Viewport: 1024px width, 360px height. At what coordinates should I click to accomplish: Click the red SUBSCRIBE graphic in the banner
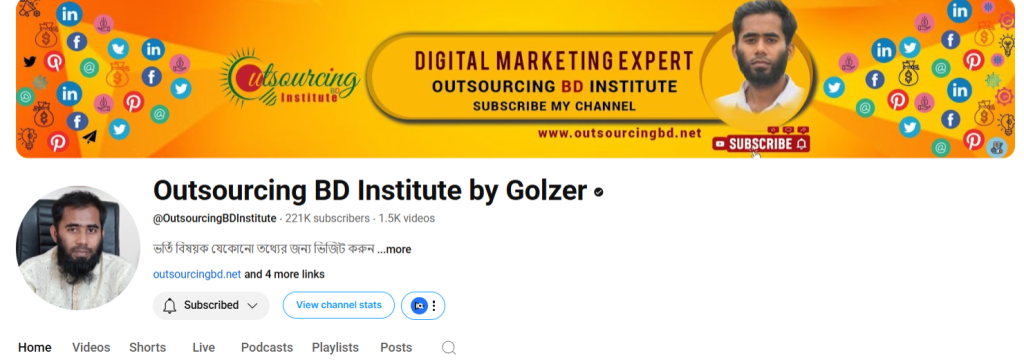point(761,144)
